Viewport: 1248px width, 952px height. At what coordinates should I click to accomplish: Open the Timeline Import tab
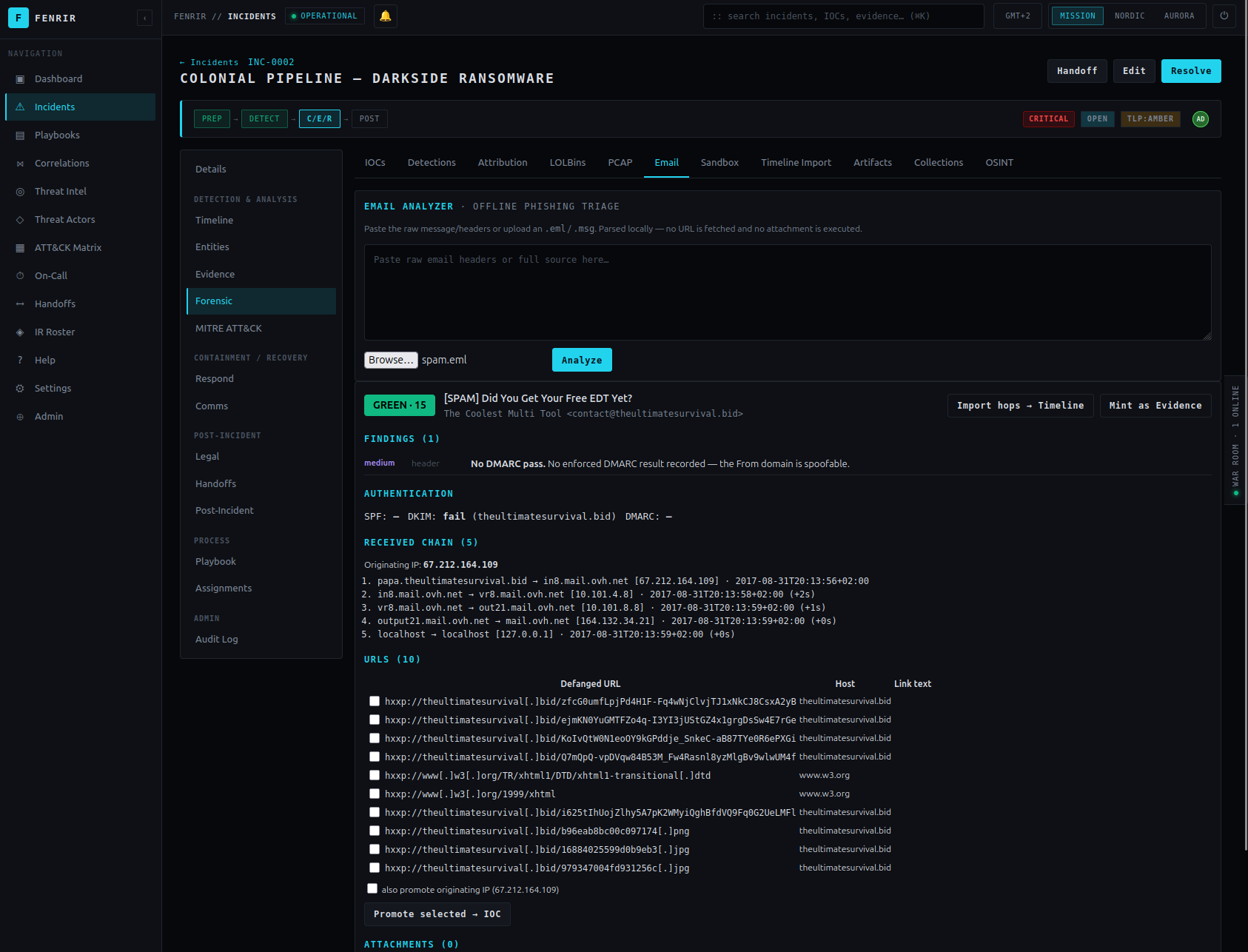(x=796, y=163)
